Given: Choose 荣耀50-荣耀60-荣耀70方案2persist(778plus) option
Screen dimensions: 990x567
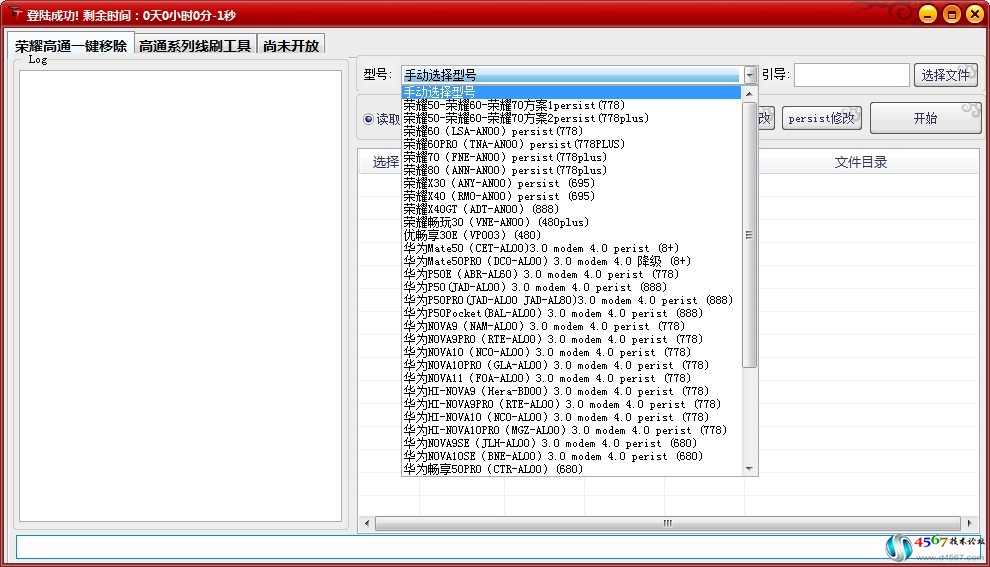Looking at the screenshot, I should [571, 118].
